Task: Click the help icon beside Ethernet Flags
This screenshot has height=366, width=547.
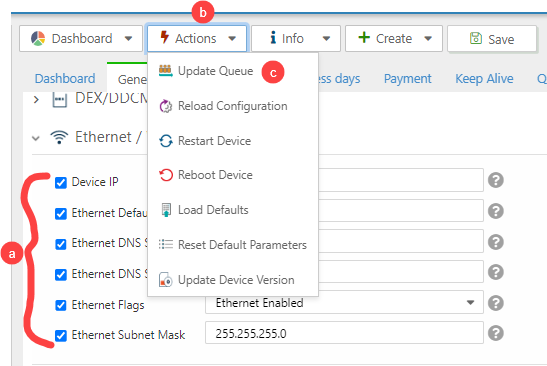Action: point(495,303)
